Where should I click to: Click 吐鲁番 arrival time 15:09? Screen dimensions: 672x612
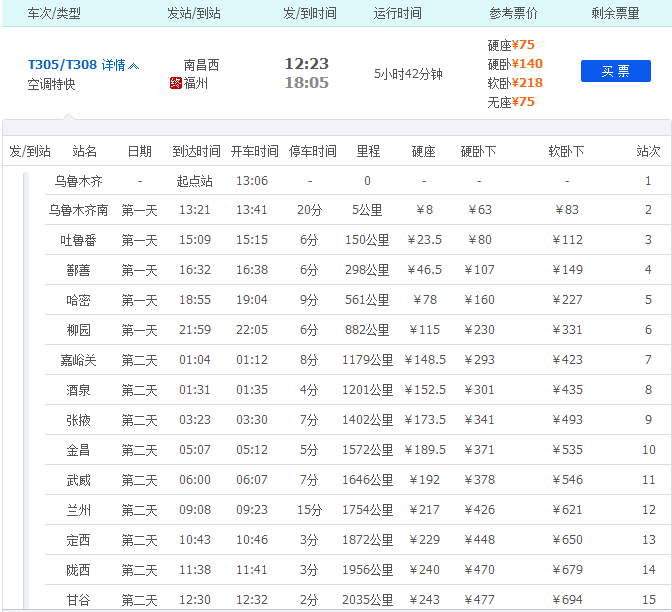pos(195,240)
